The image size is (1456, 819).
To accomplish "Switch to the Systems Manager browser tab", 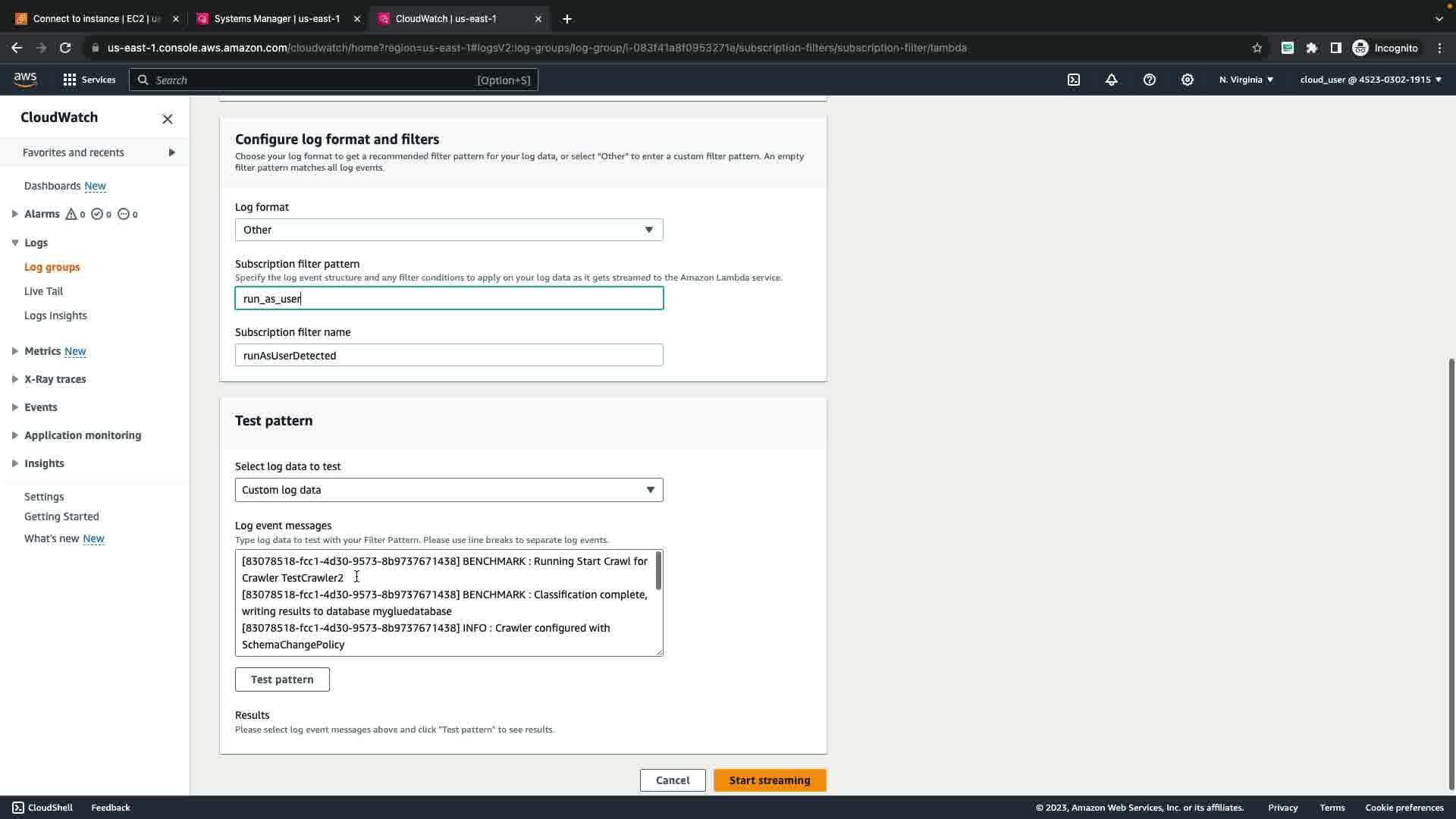I will 277,18.
